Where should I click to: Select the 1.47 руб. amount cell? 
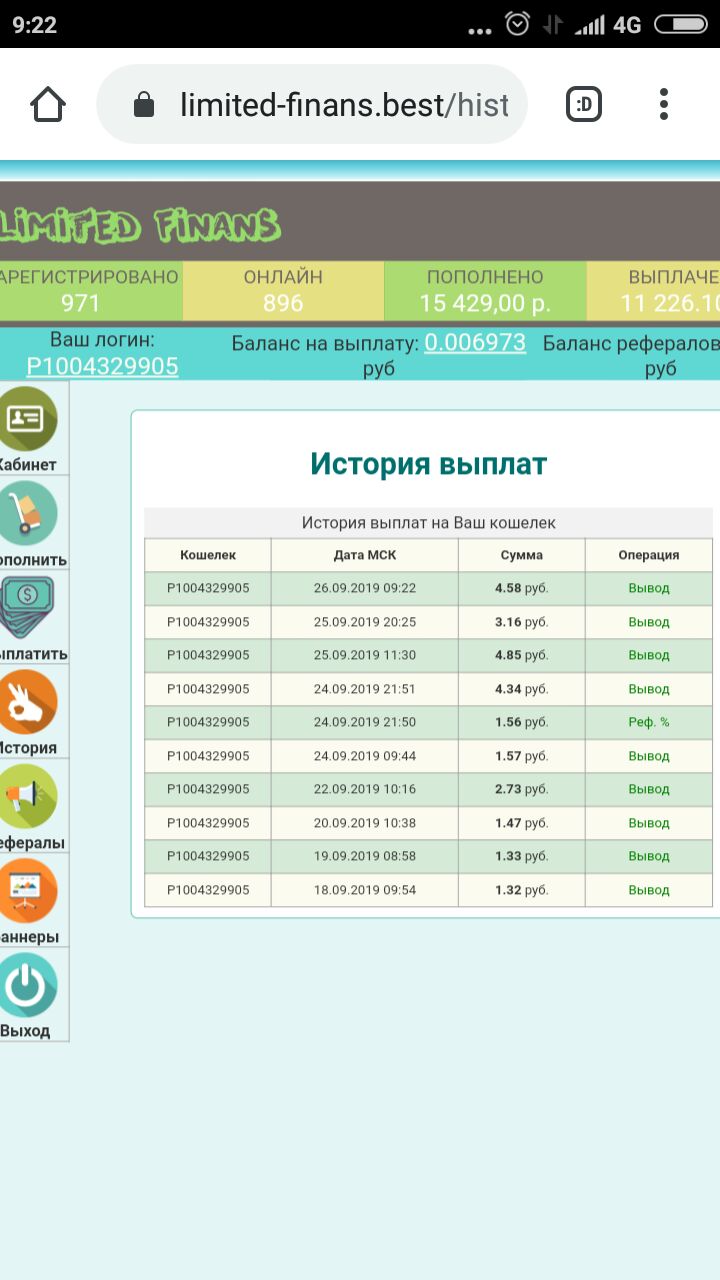(x=522, y=823)
